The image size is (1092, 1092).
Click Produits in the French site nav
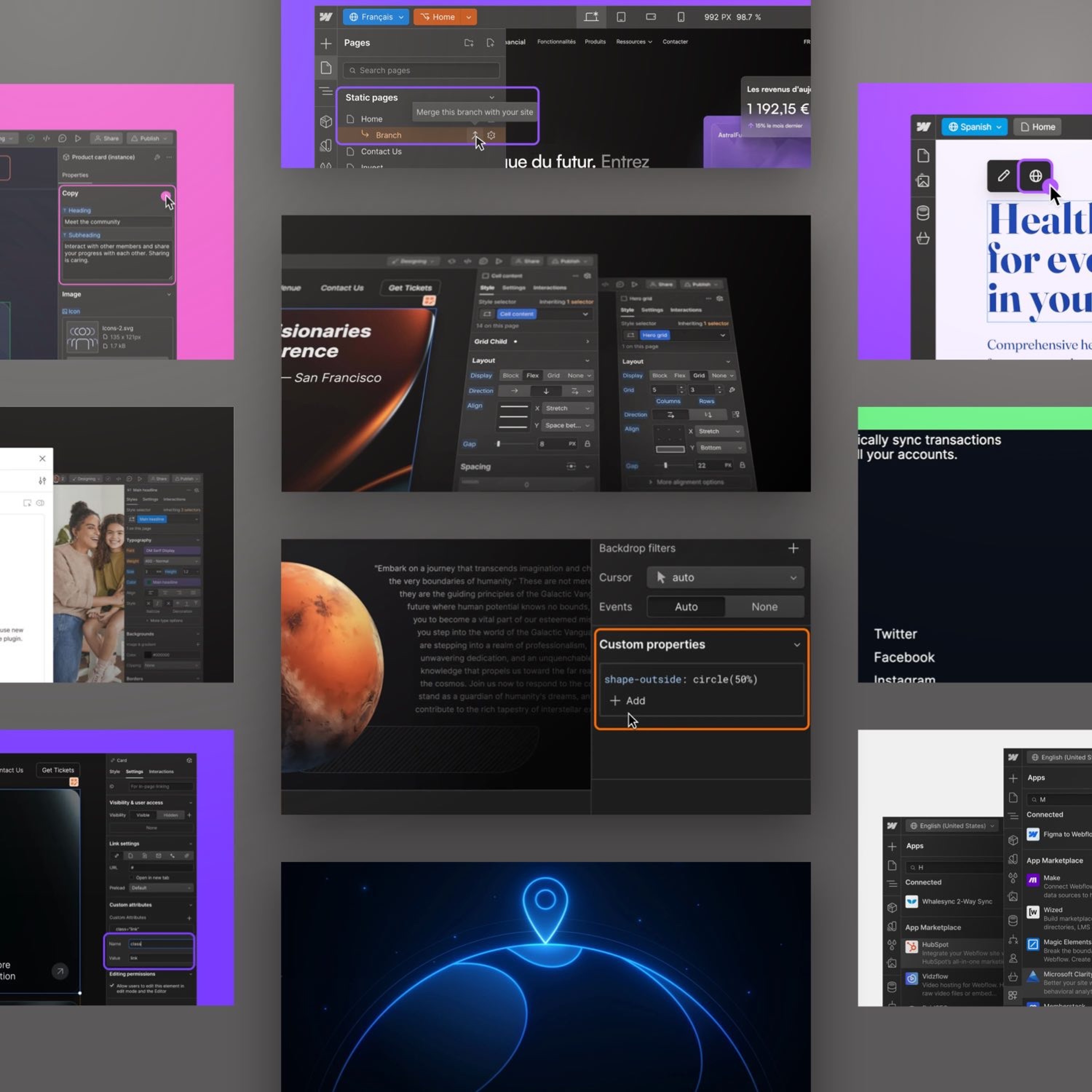(x=595, y=42)
